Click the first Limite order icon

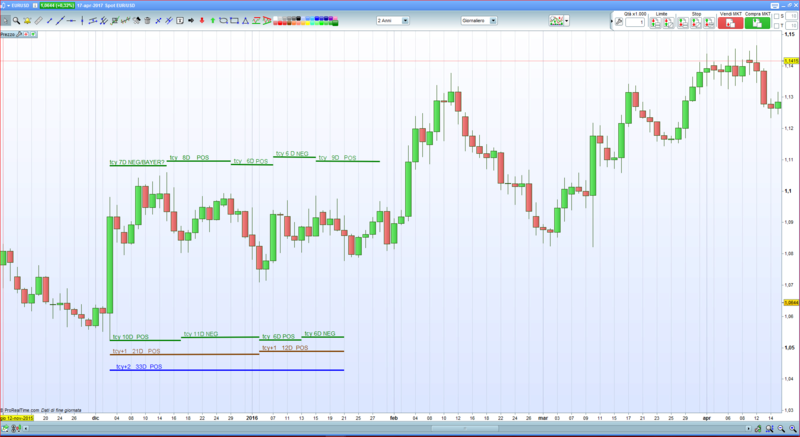pyautogui.click(x=655, y=22)
